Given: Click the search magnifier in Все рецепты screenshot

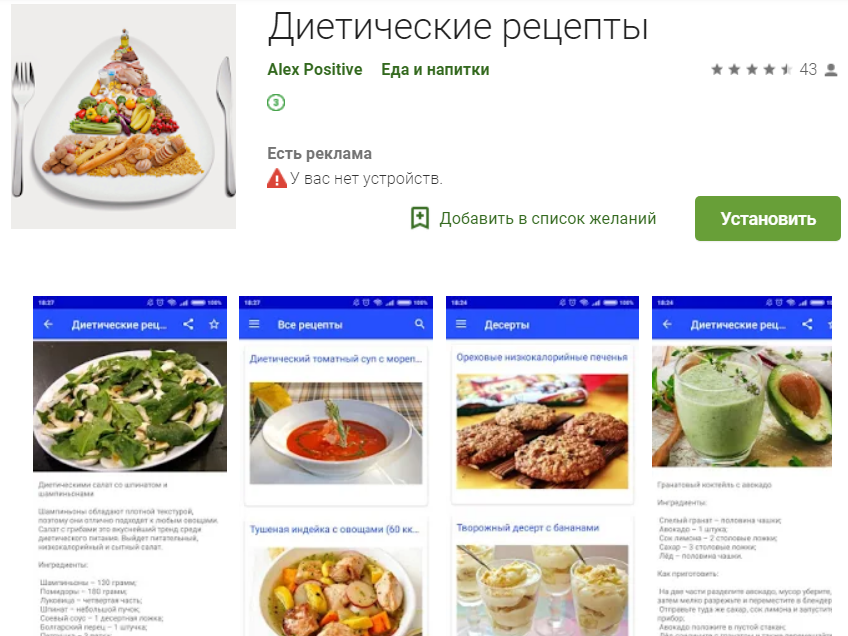Looking at the screenshot, I should pyautogui.click(x=420, y=324).
